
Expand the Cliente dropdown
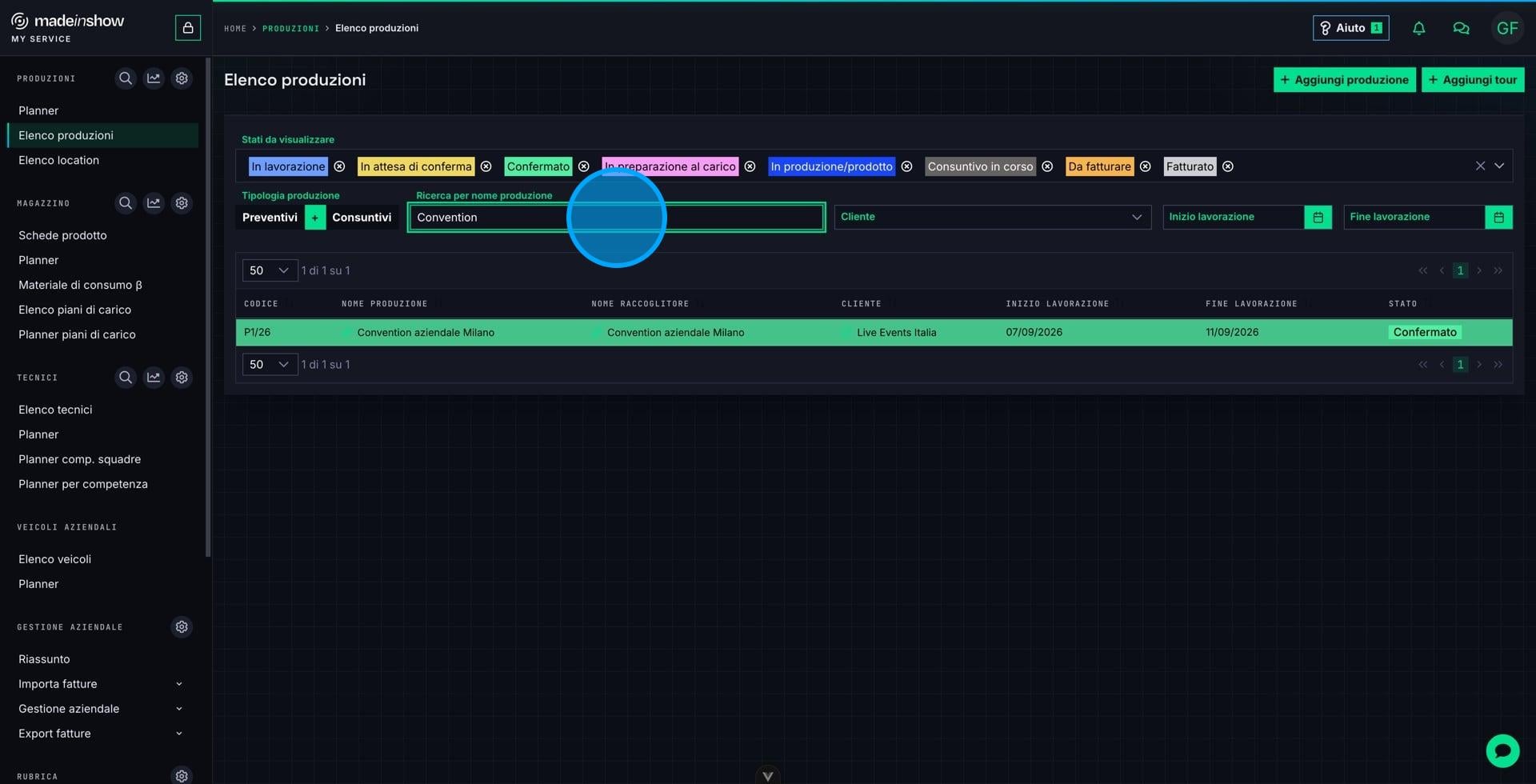(993, 217)
